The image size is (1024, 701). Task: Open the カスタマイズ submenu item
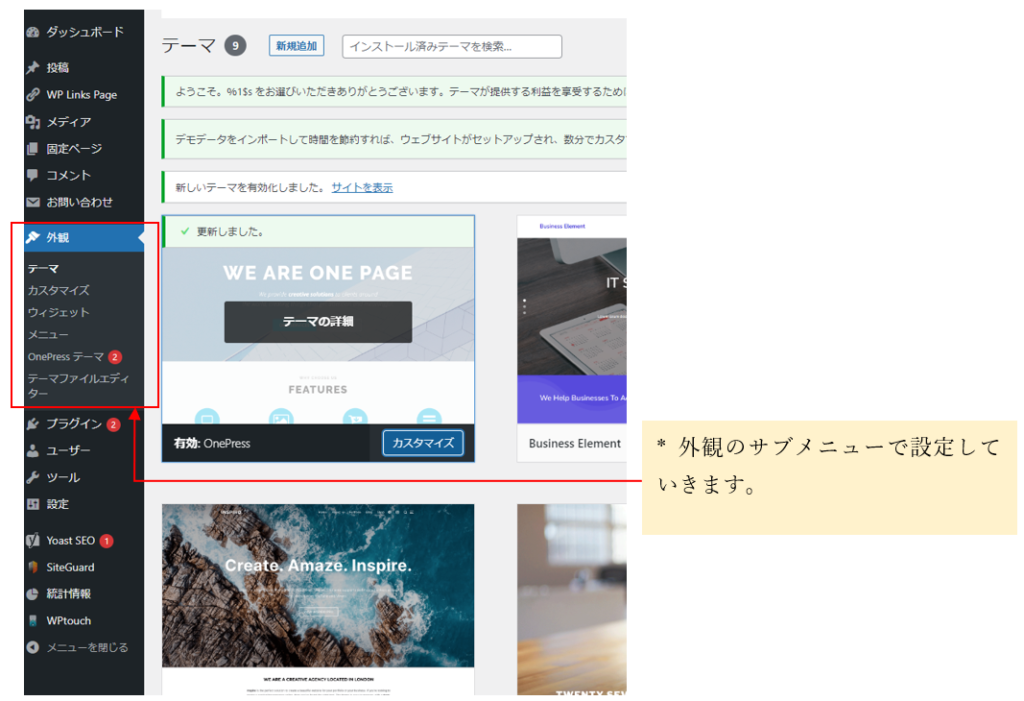tap(58, 291)
